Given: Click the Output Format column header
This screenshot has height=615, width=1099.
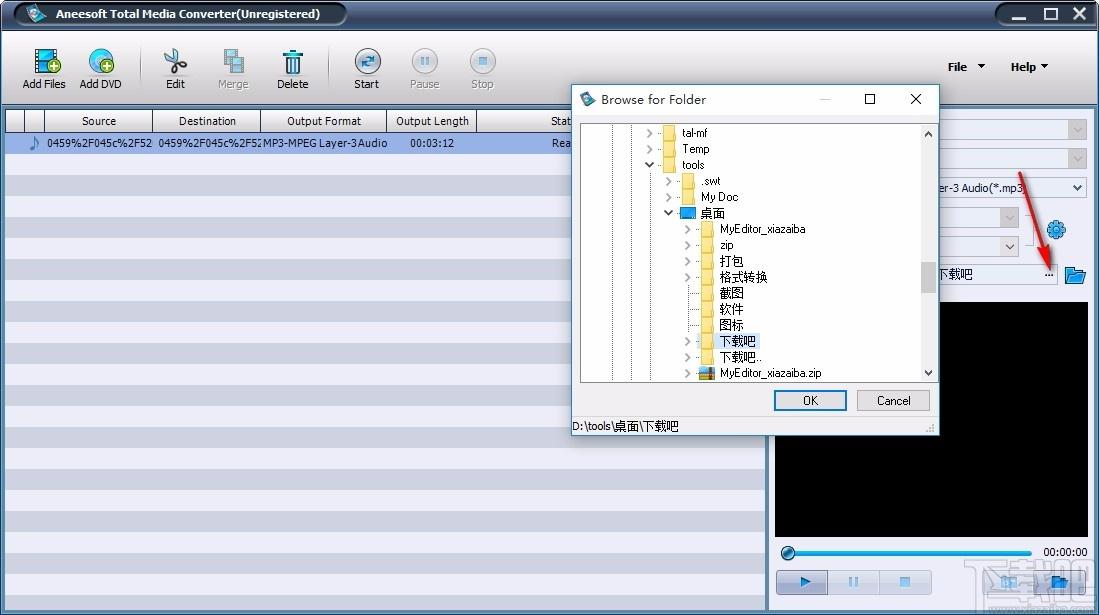Looking at the screenshot, I should (324, 121).
